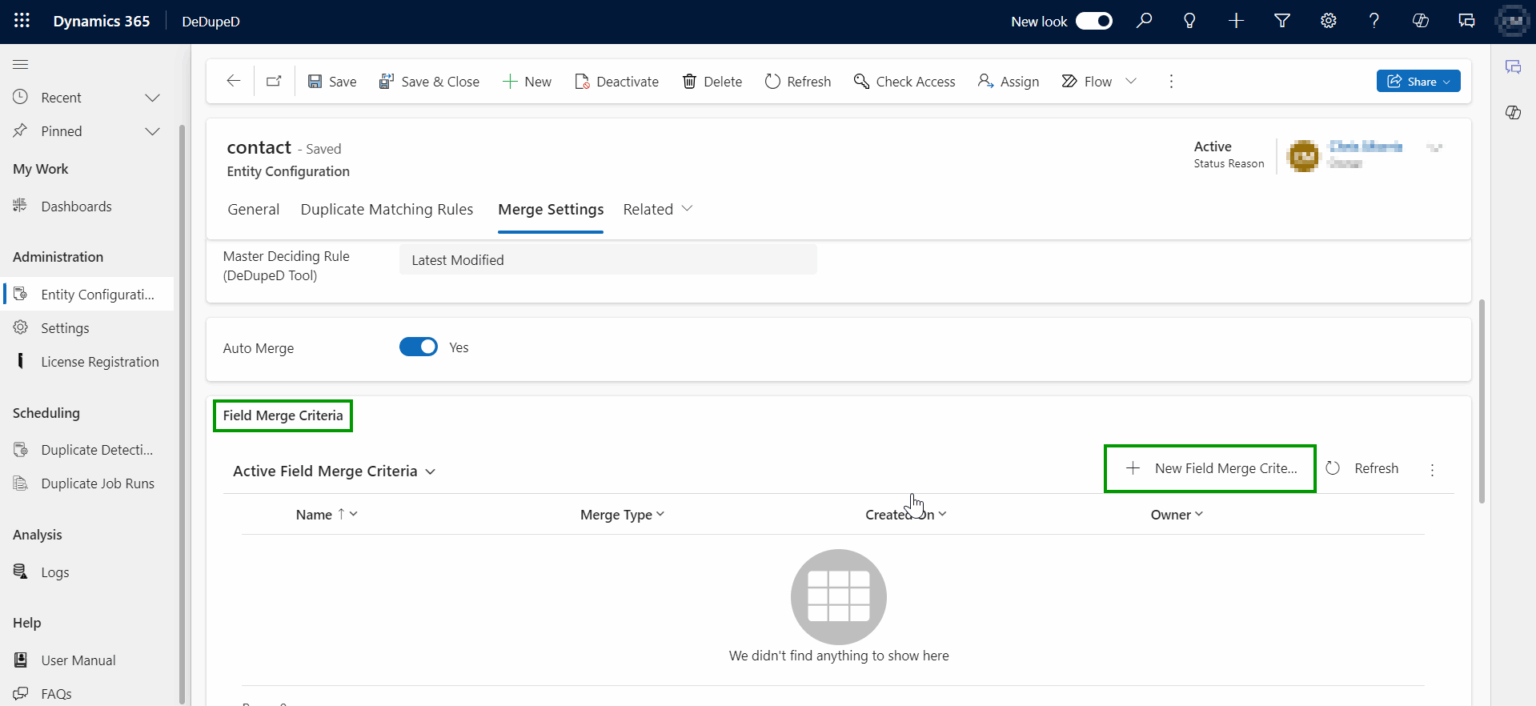Click New Field Merge Criteria button

1209,467
